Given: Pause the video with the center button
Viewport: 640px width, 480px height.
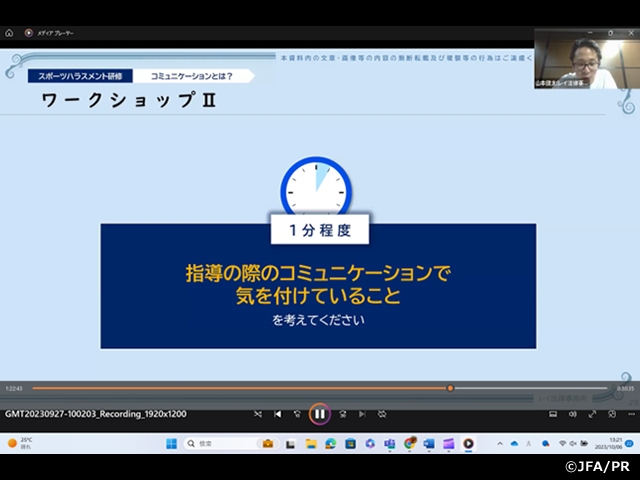Looking at the screenshot, I should (x=319, y=413).
